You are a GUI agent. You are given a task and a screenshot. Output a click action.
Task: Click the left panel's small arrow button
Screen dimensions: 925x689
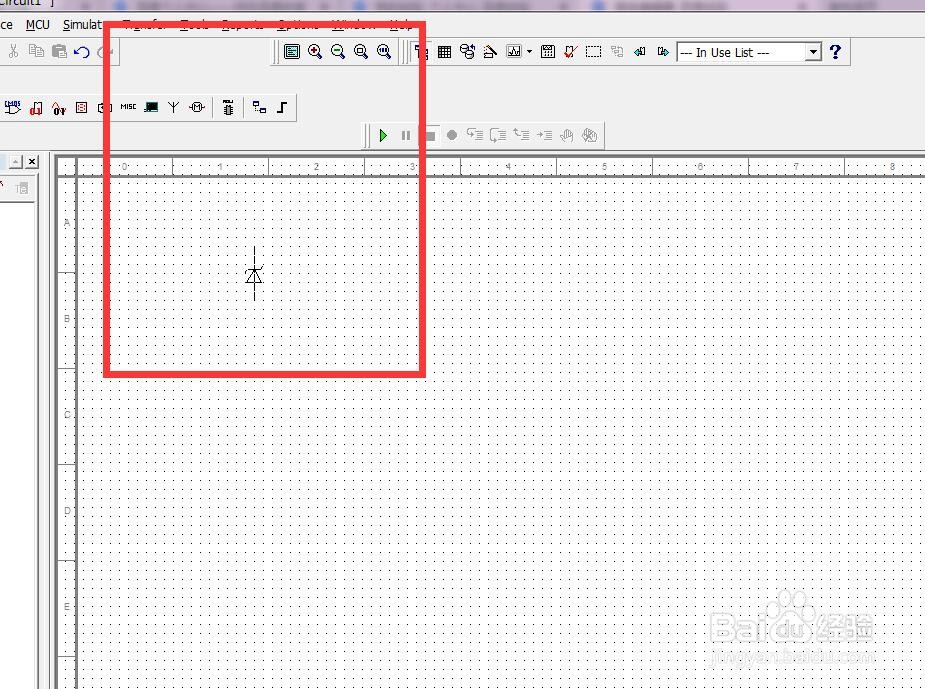tap(16, 161)
